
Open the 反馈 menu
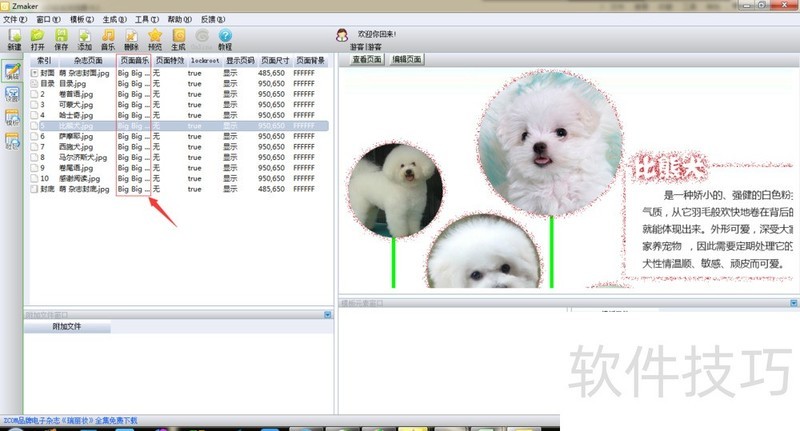click(213, 19)
